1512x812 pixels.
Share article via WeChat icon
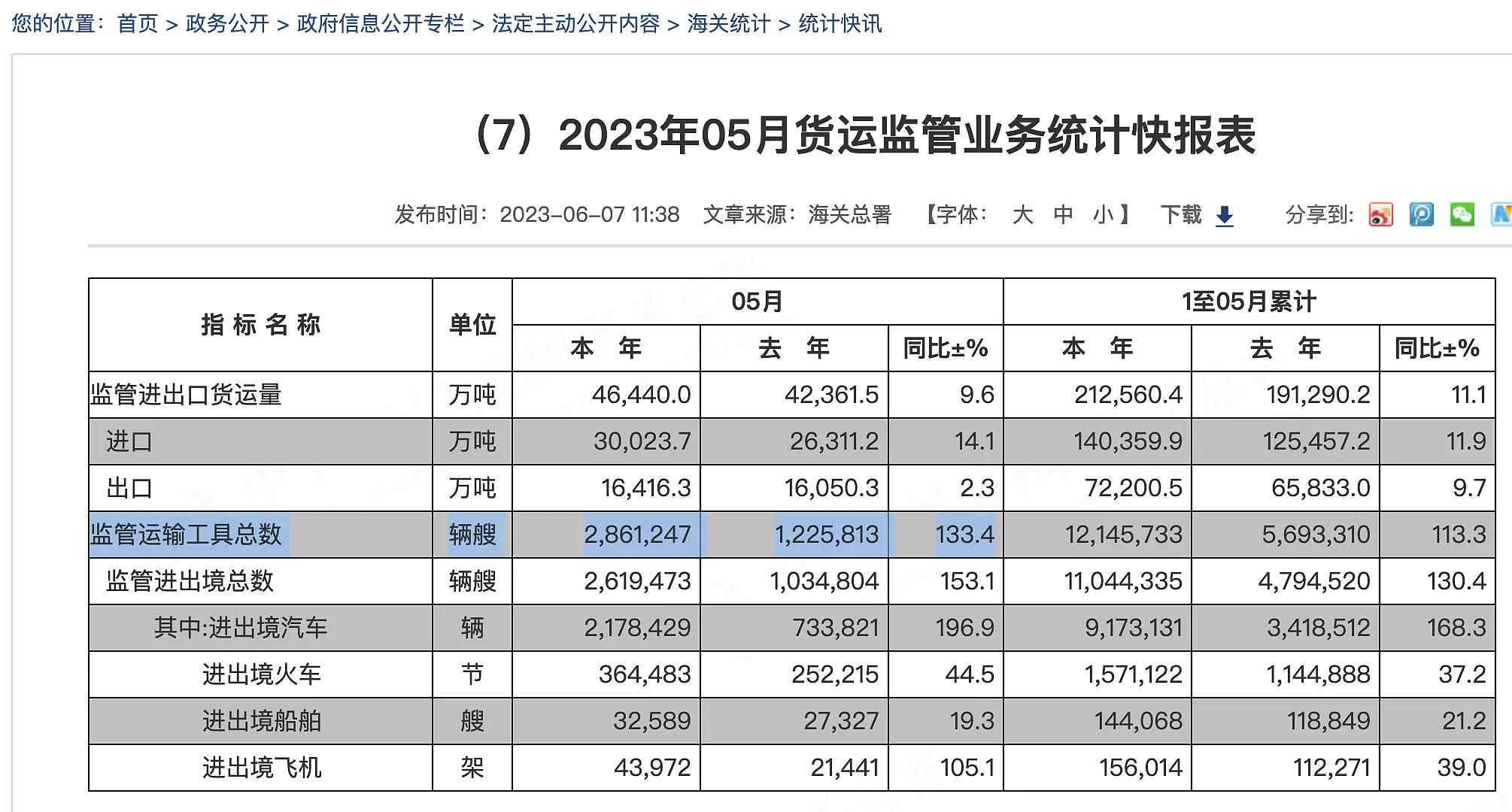click(1462, 215)
